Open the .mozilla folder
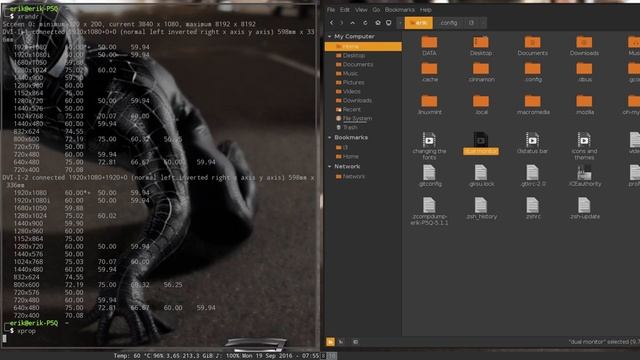 click(x=584, y=105)
